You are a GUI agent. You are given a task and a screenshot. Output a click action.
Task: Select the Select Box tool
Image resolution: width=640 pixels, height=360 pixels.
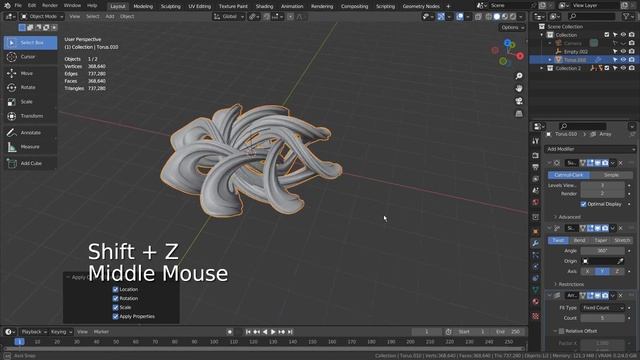(31, 42)
